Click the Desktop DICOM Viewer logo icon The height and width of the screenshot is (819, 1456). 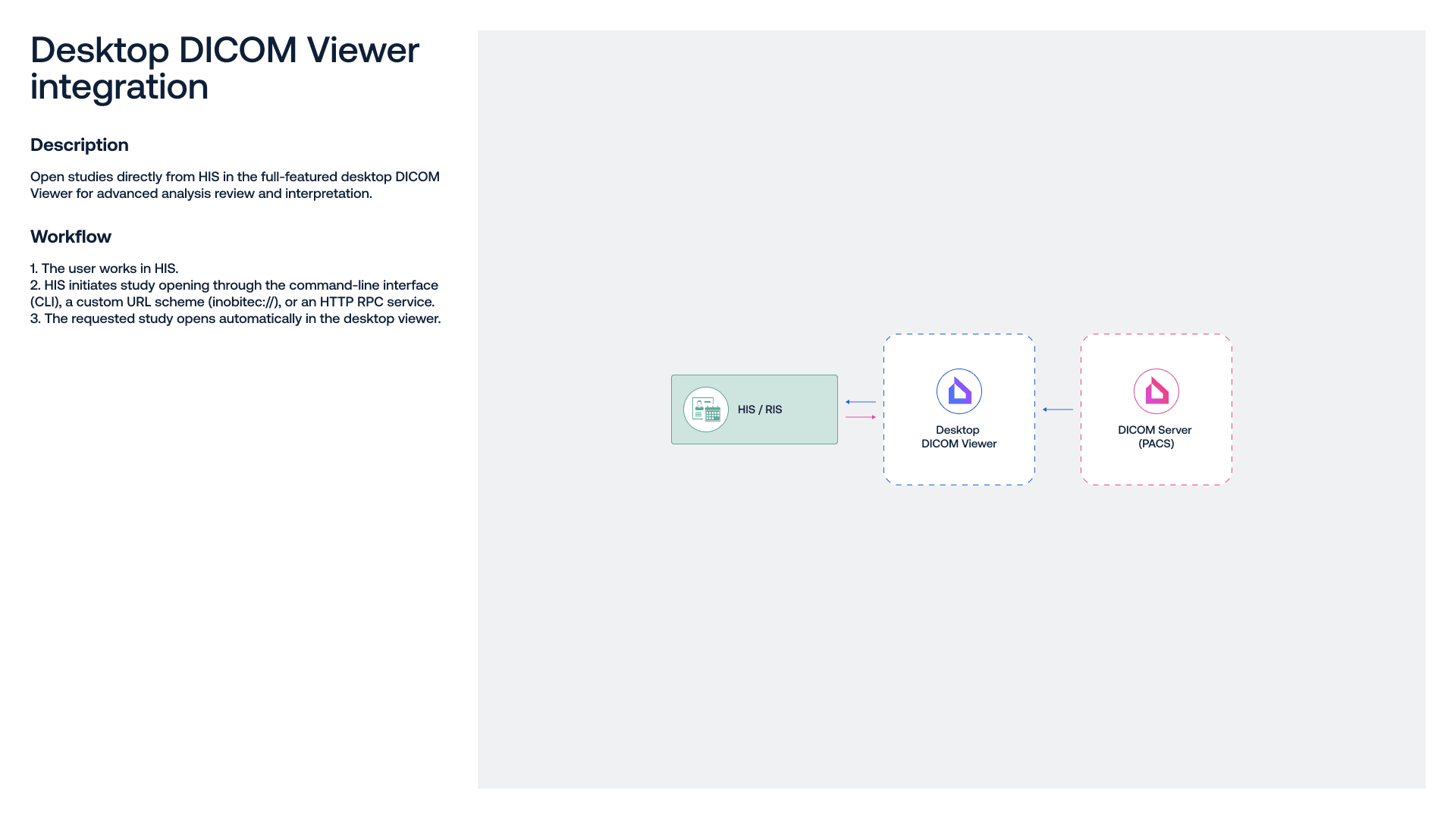(959, 391)
